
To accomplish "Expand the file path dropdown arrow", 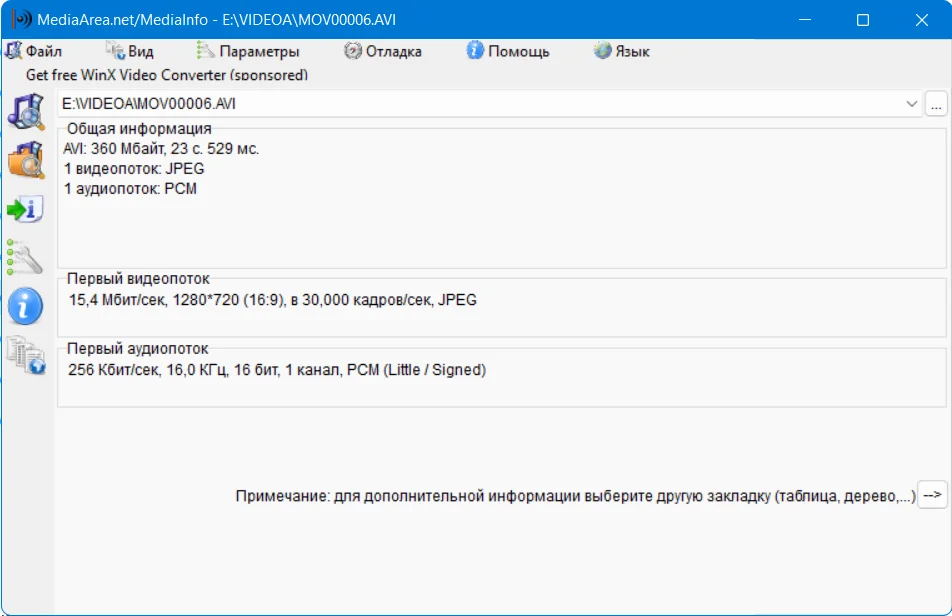I will [x=911, y=104].
